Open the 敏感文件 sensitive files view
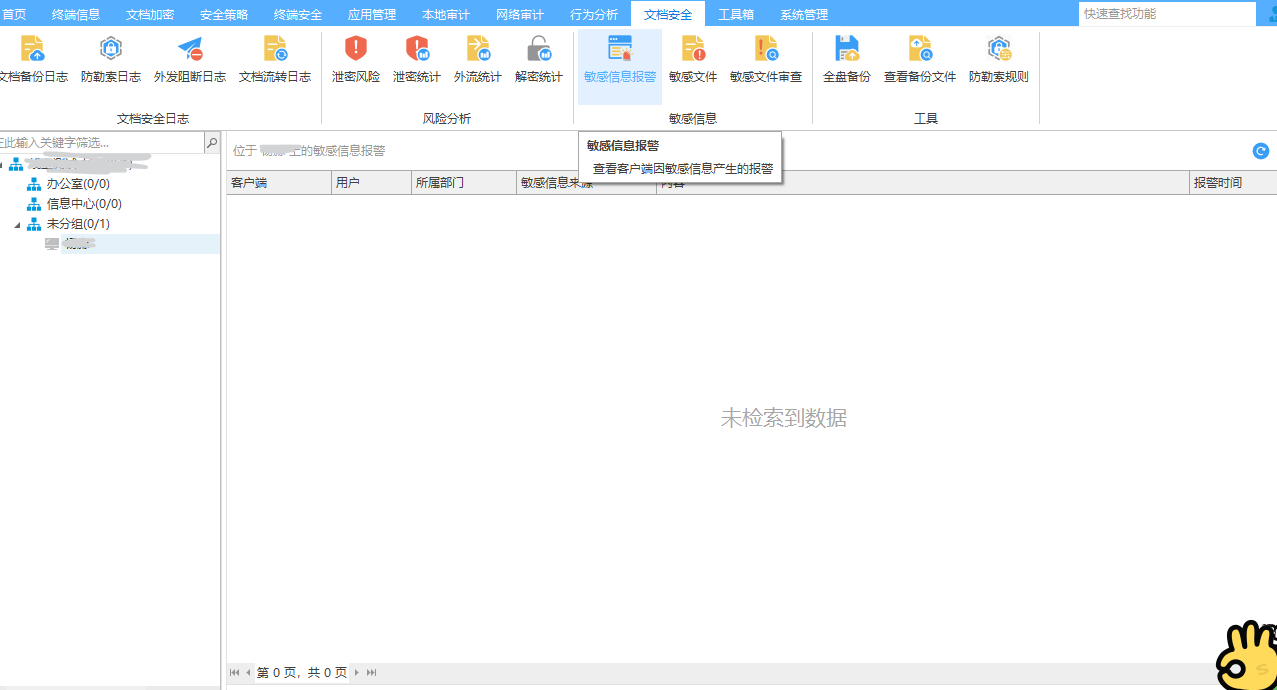The width and height of the screenshot is (1277, 690). (692, 55)
